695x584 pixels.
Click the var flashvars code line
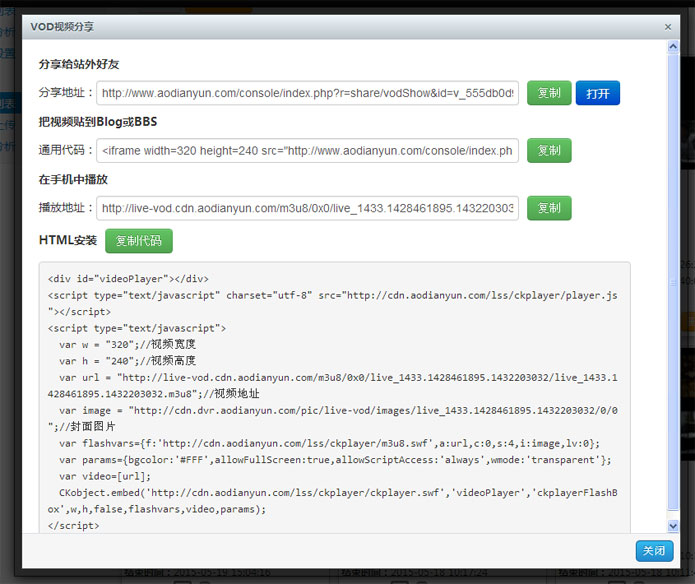coord(329,444)
